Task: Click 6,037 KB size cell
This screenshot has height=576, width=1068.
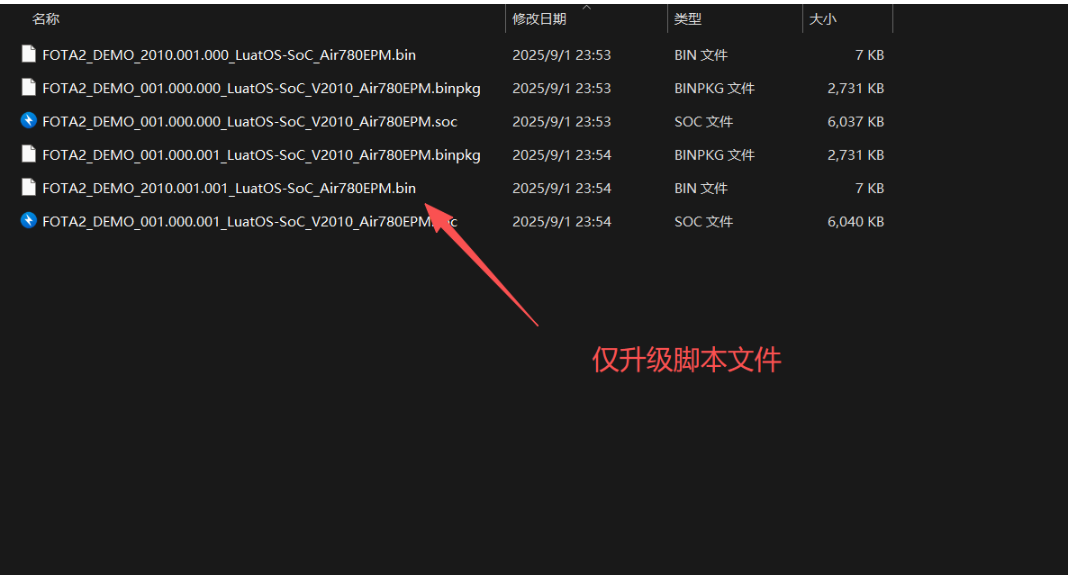Action: pyautogui.click(x=855, y=122)
